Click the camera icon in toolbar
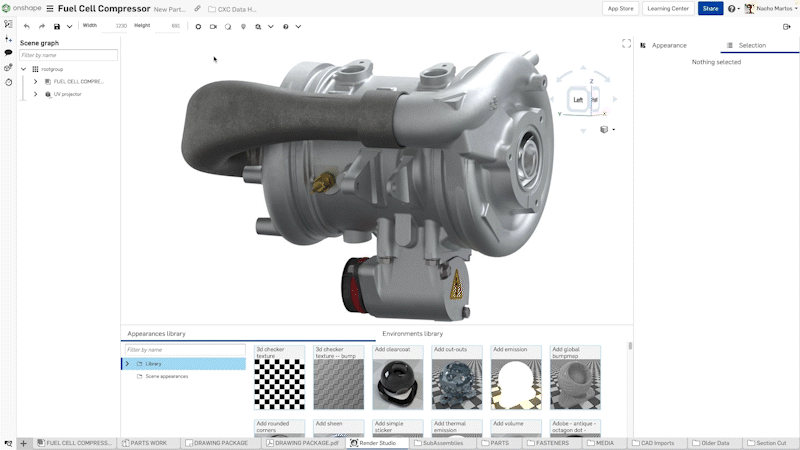Viewport: 800px width, 450px height. 213,27
